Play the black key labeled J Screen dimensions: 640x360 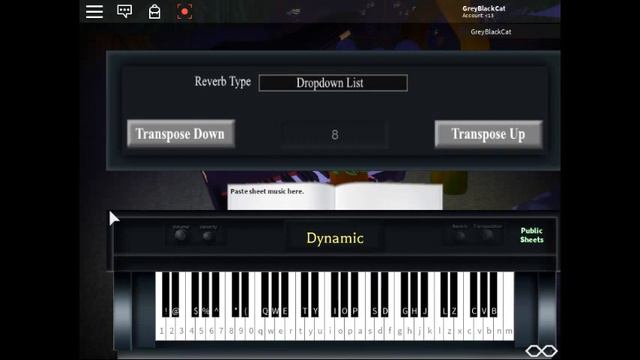[x=424, y=294]
